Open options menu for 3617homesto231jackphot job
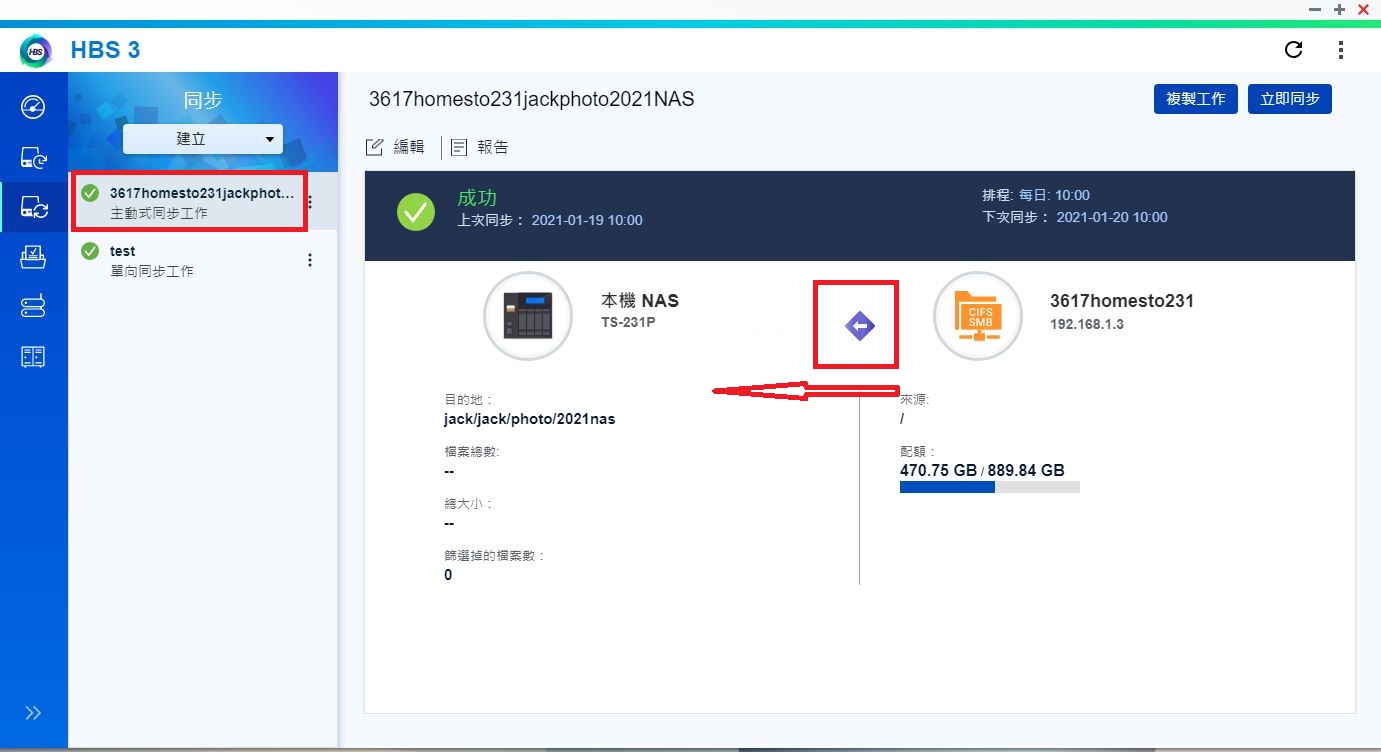Screen dimensions: 1381x752 coord(310,202)
